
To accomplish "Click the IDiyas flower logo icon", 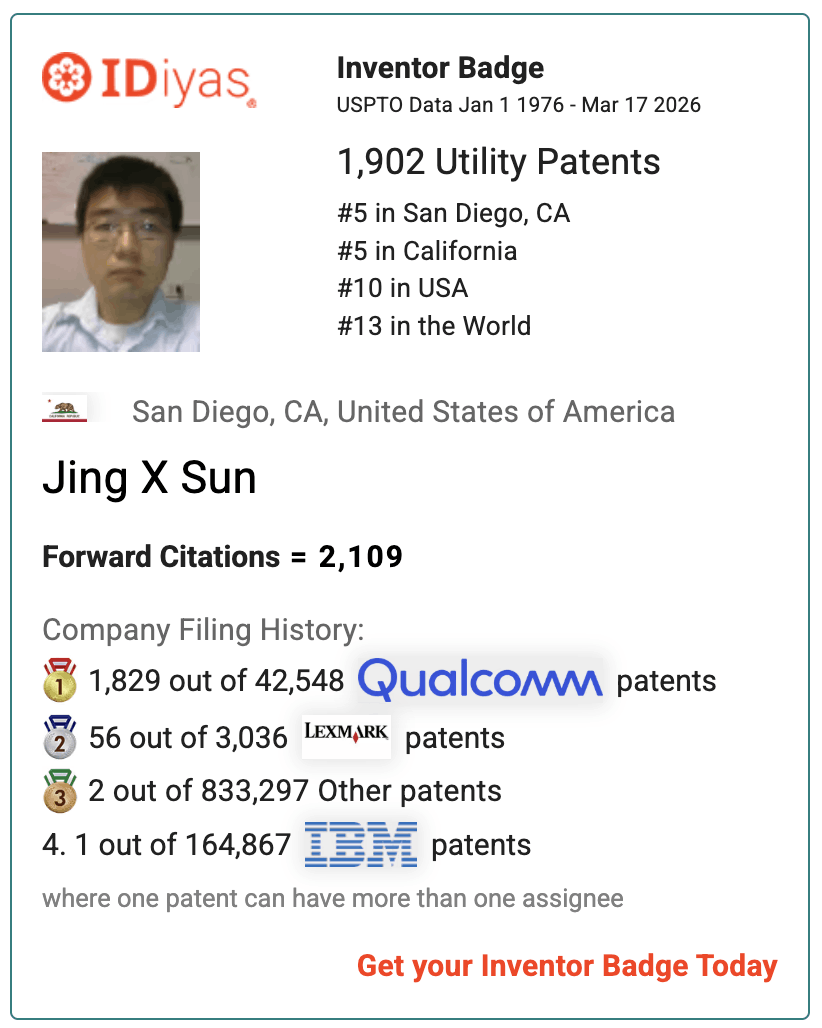I will point(66,77).
